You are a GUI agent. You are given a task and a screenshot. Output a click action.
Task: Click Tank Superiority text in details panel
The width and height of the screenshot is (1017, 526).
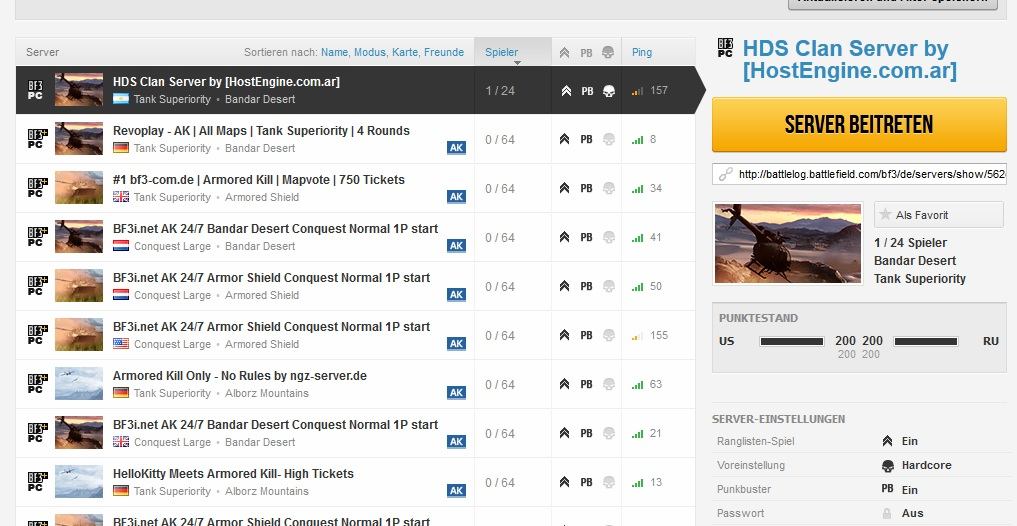click(x=920, y=279)
